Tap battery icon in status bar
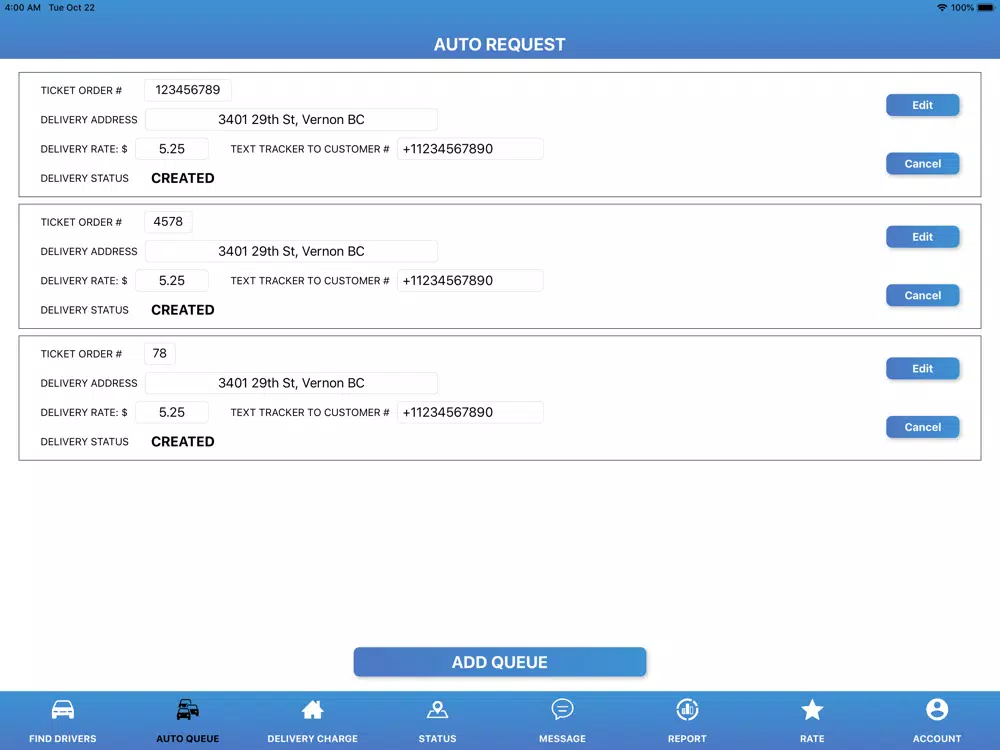The width and height of the screenshot is (1000, 750). click(986, 8)
